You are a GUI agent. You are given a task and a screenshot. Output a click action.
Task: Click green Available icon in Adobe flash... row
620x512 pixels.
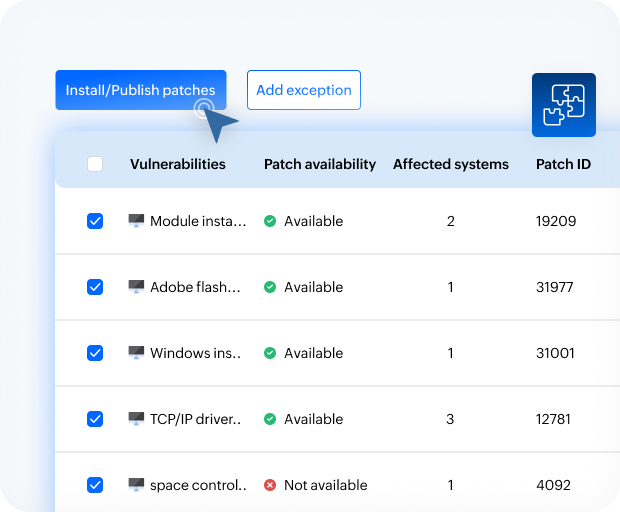270,287
